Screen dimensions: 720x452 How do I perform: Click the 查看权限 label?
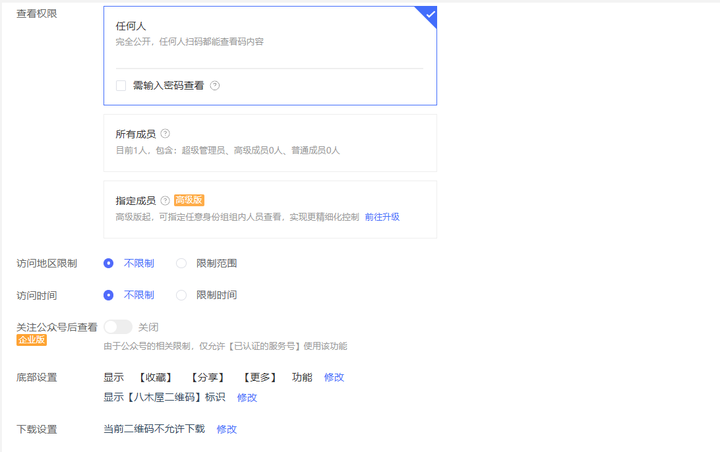(x=37, y=14)
